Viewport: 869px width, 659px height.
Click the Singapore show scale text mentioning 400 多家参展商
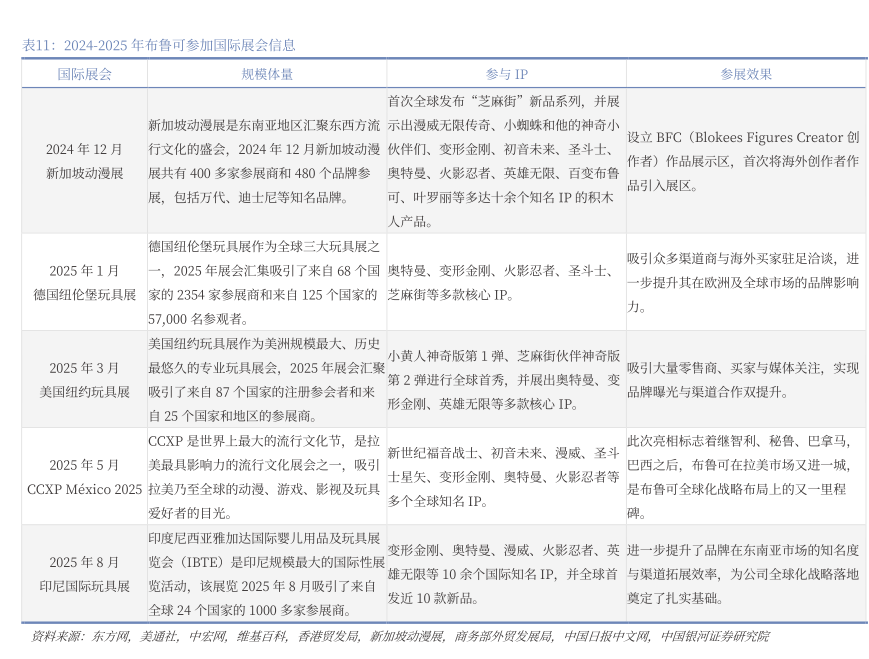click(x=266, y=161)
